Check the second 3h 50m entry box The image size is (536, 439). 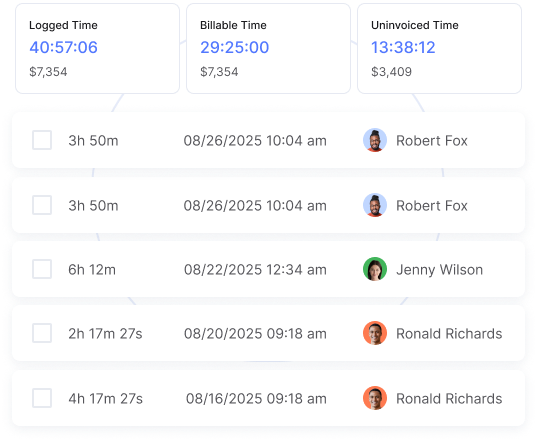(x=42, y=205)
